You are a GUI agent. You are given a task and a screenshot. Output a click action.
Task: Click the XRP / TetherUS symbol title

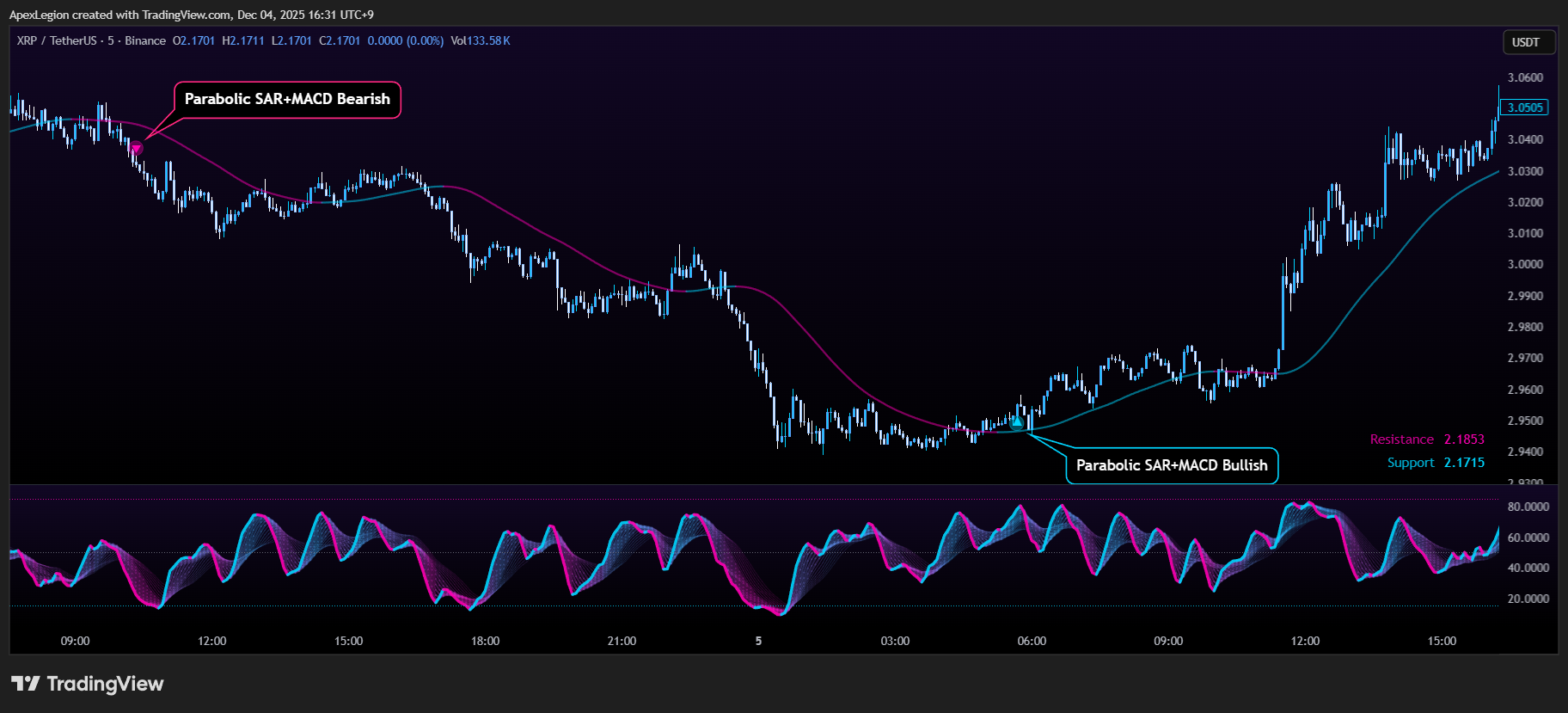[x=57, y=40]
